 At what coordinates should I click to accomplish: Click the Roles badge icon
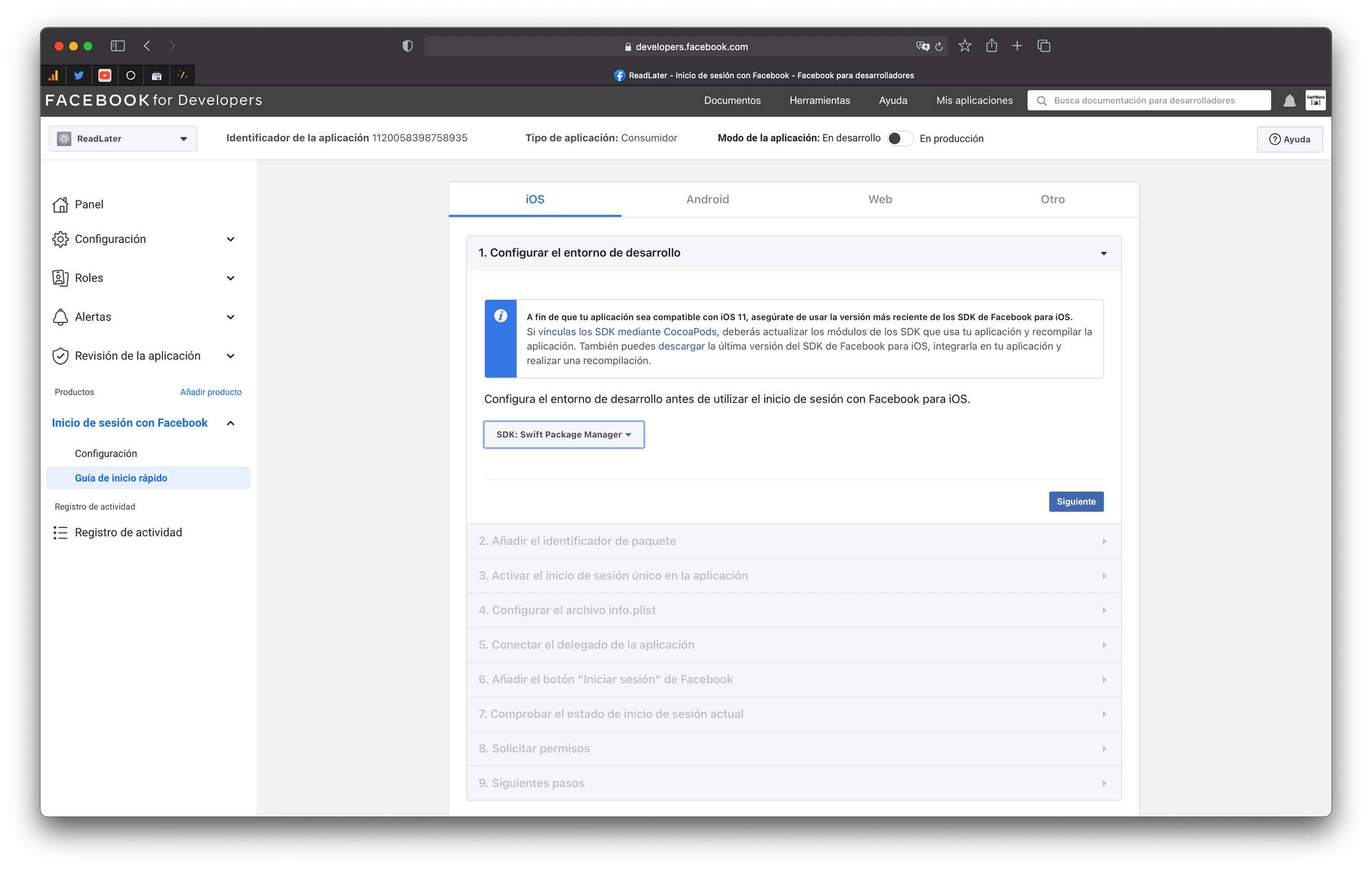(x=60, y=278)
